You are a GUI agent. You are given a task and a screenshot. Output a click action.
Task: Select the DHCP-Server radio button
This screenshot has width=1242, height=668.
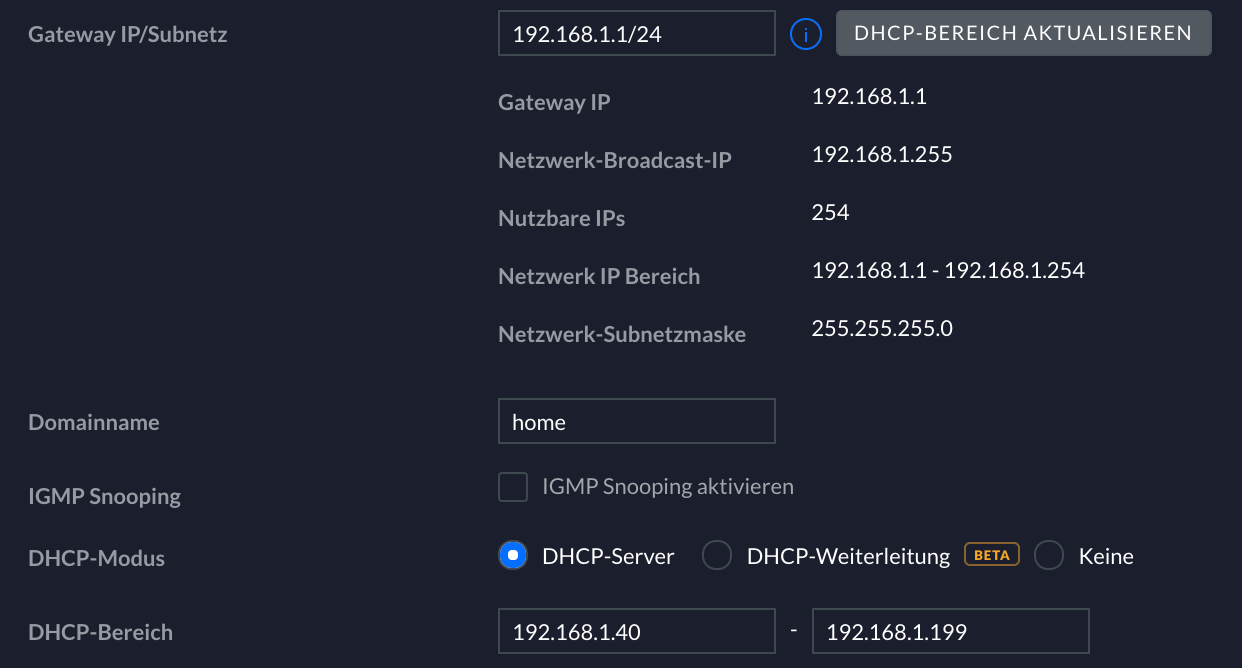(x=513, y=556)
